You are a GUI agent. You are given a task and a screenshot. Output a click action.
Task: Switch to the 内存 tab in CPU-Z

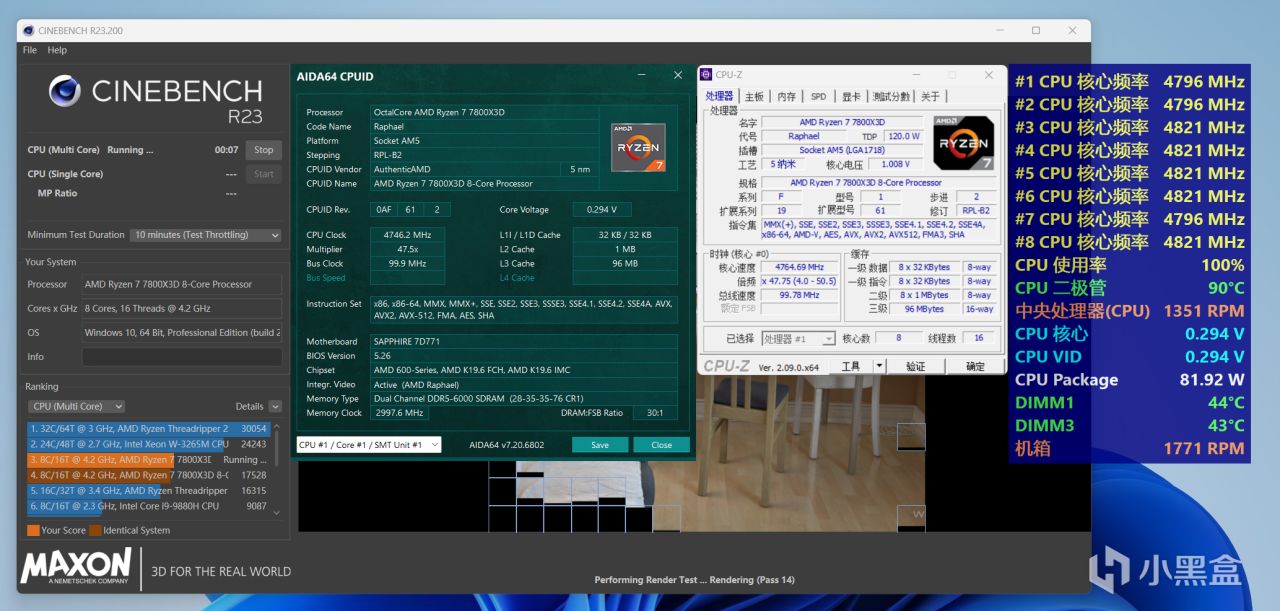[787, 97]
